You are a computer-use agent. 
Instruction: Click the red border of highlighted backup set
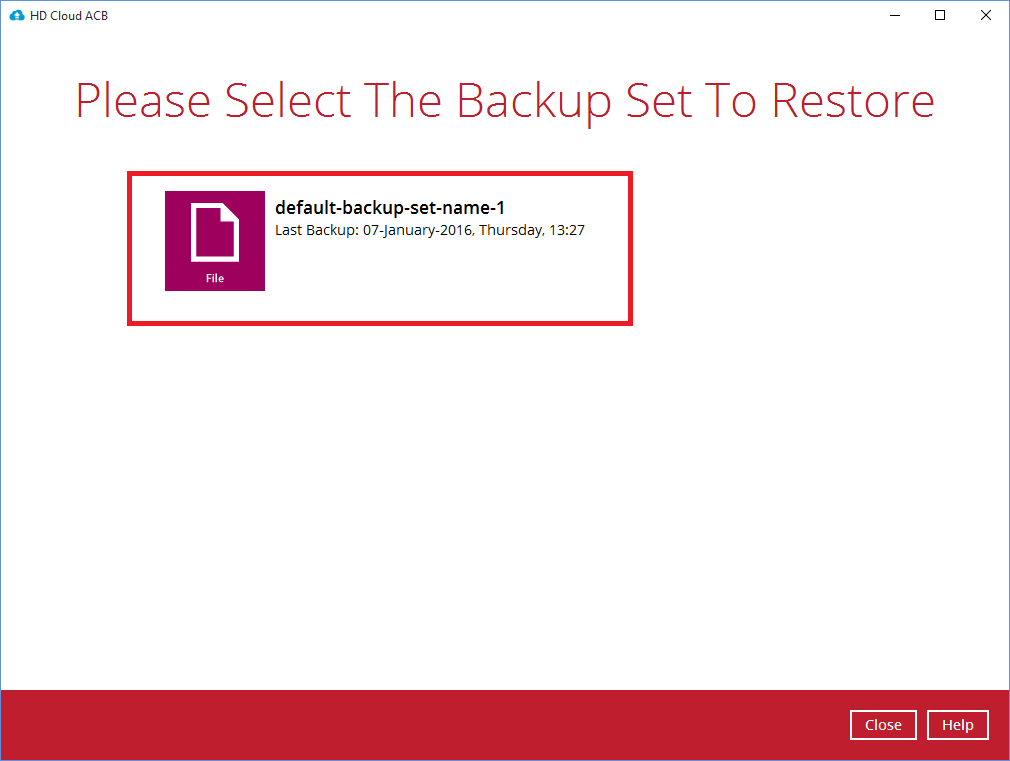379,173
